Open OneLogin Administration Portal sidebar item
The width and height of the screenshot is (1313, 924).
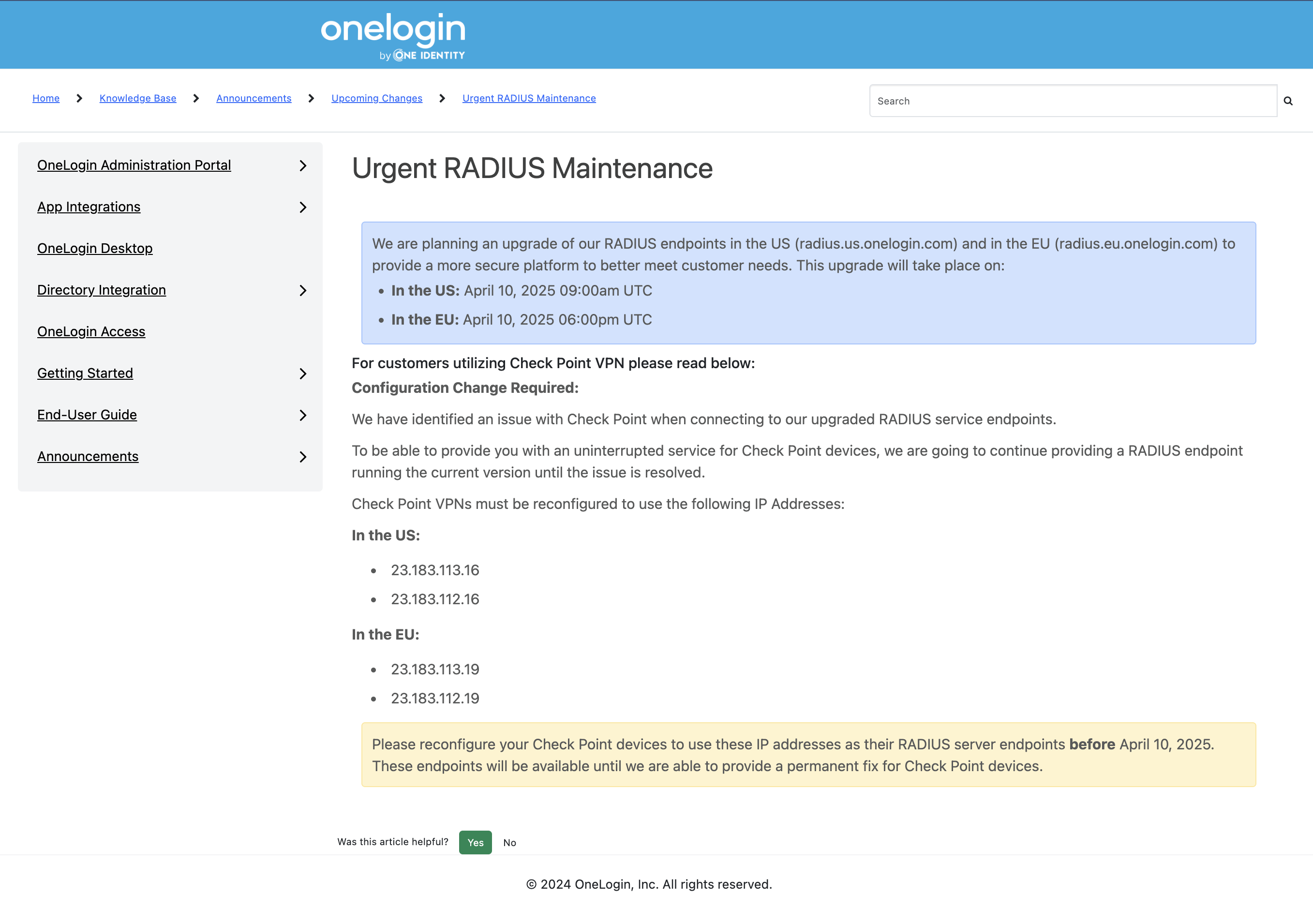[x=134, y=165]
